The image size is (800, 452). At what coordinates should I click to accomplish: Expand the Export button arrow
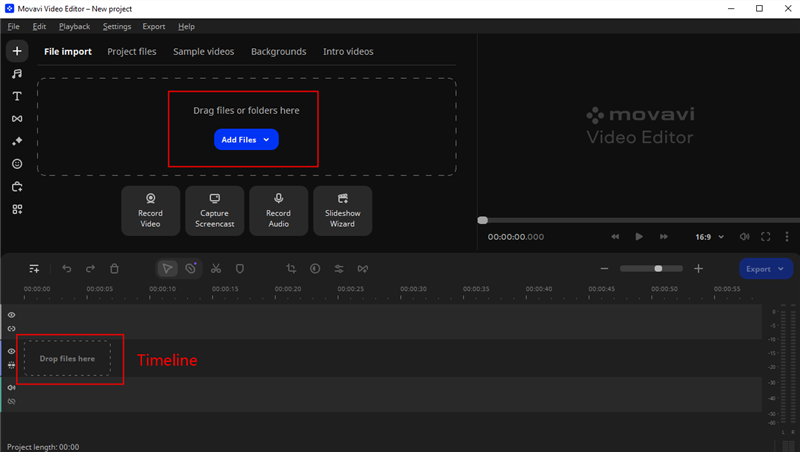coord(781,269)
